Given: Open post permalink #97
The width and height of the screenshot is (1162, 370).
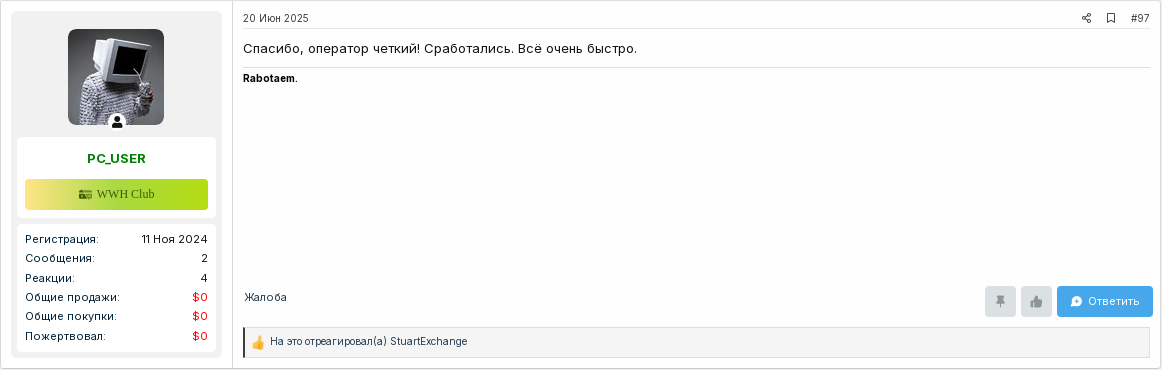Looking at the screenshot, I should pos(1140,19).
